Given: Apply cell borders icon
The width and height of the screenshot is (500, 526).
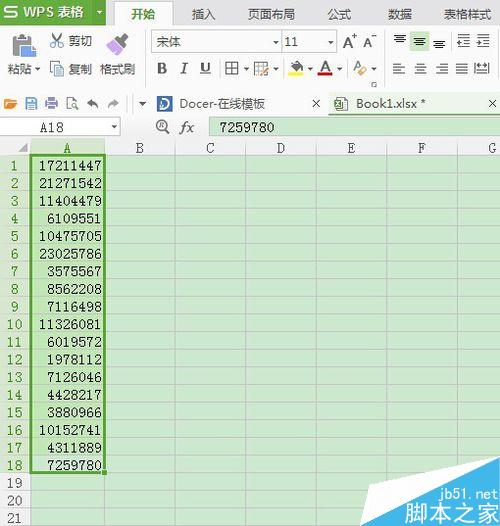Looking at the screenshot, I should [x=232, y=68].
